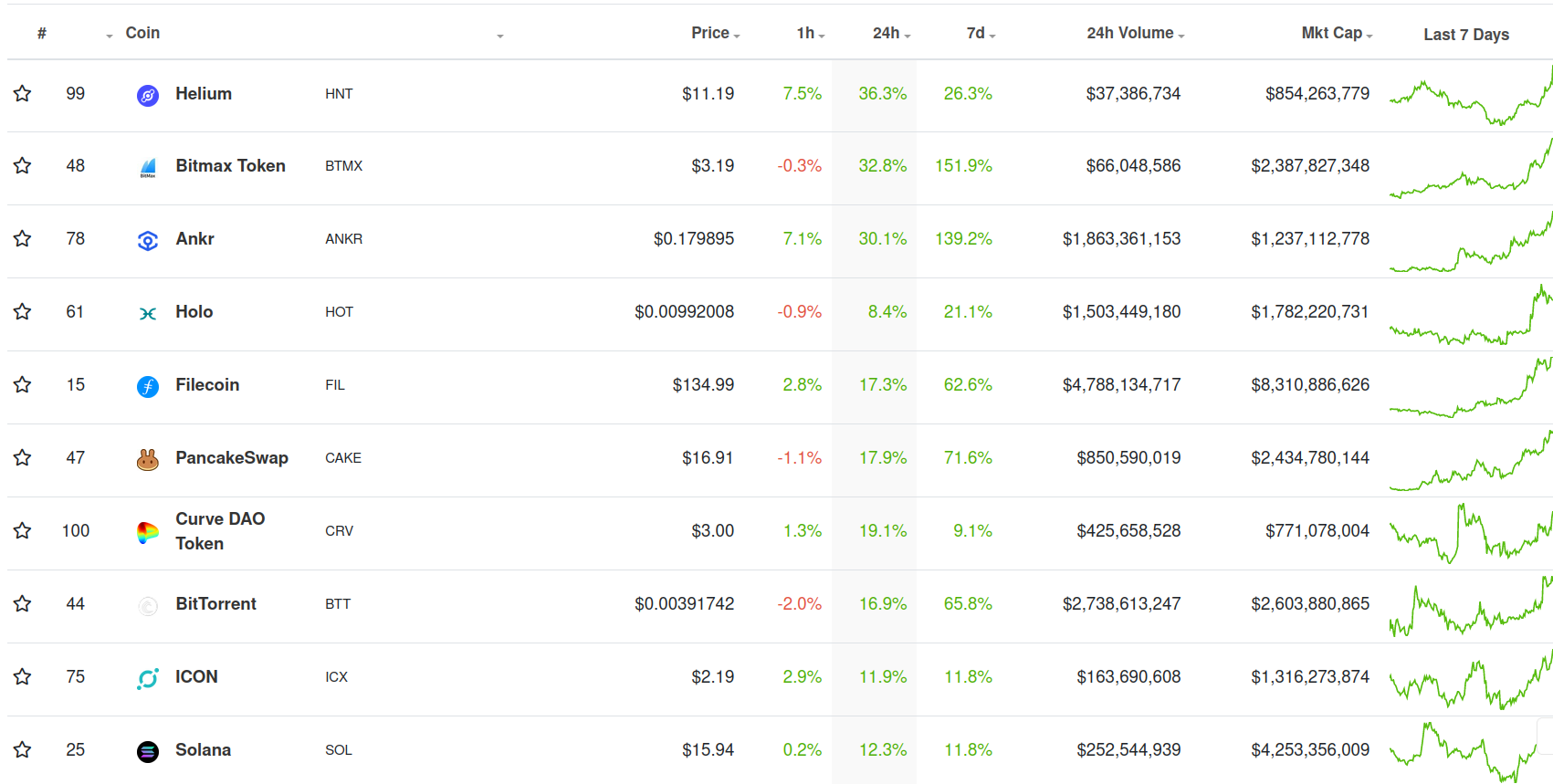
Task: Click the Solana logo icon
Action: coord(148,751)
